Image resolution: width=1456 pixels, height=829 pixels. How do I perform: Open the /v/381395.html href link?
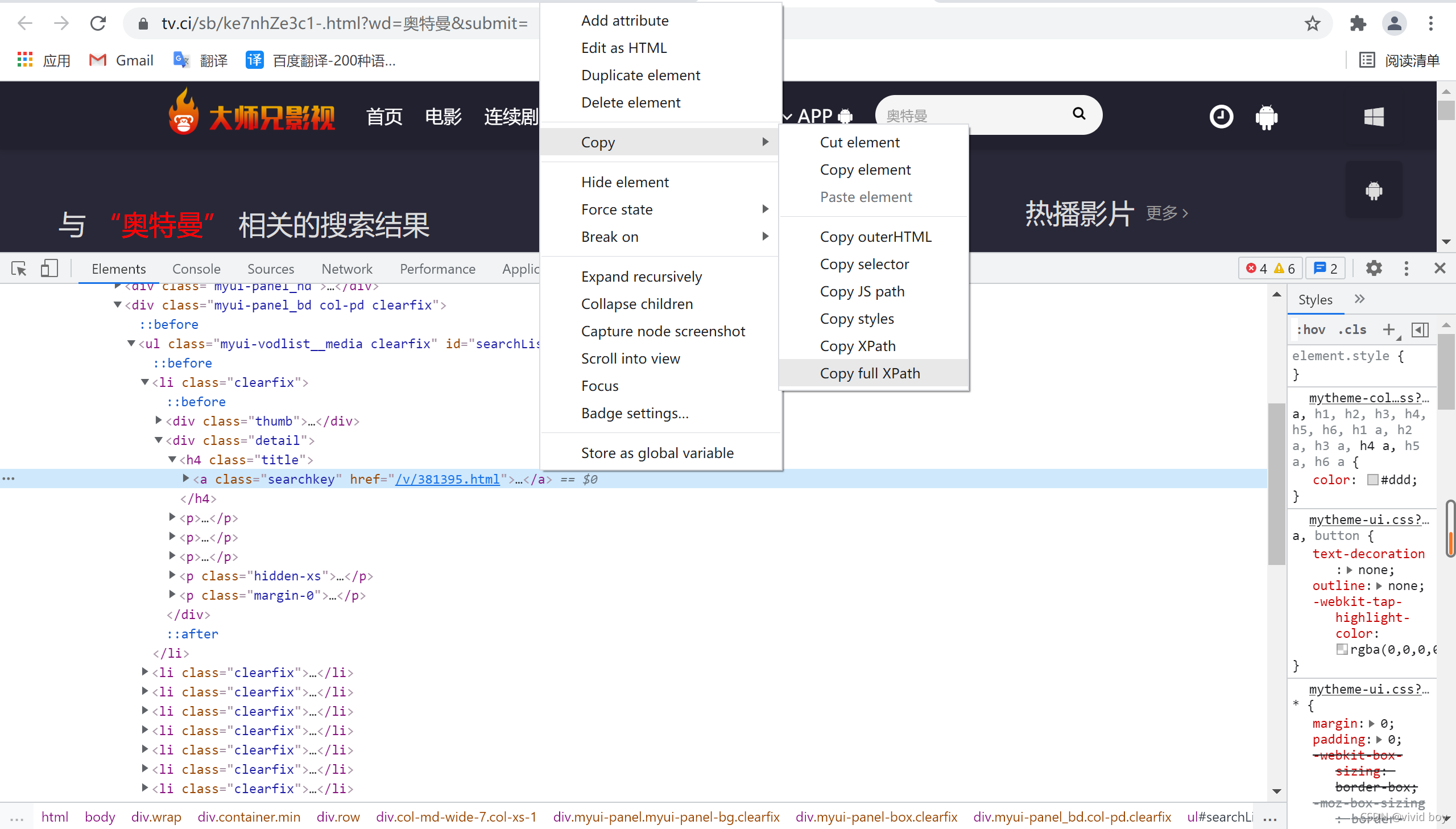(447, 480)
